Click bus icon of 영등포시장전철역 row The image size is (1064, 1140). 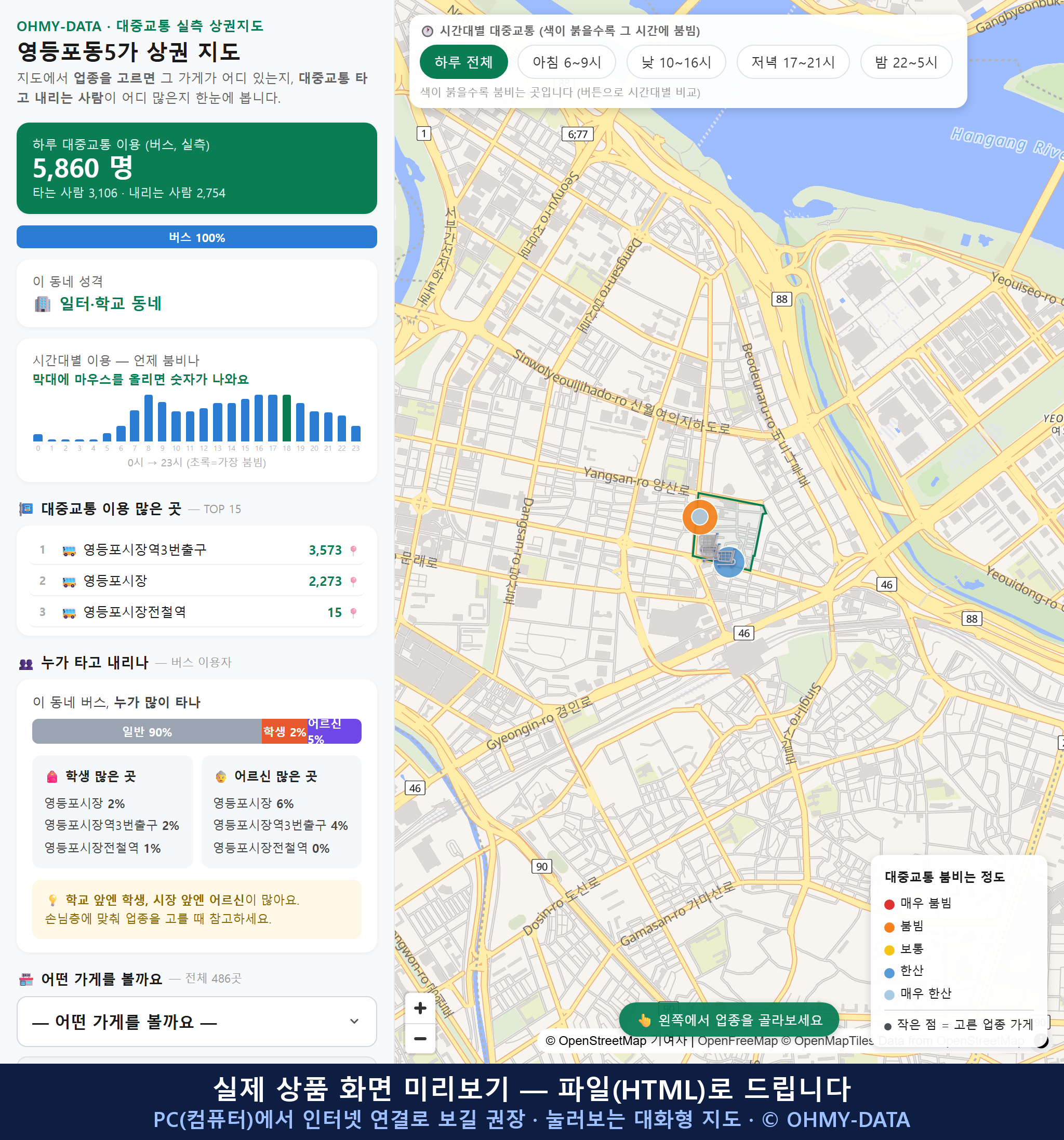pos(69,612)
